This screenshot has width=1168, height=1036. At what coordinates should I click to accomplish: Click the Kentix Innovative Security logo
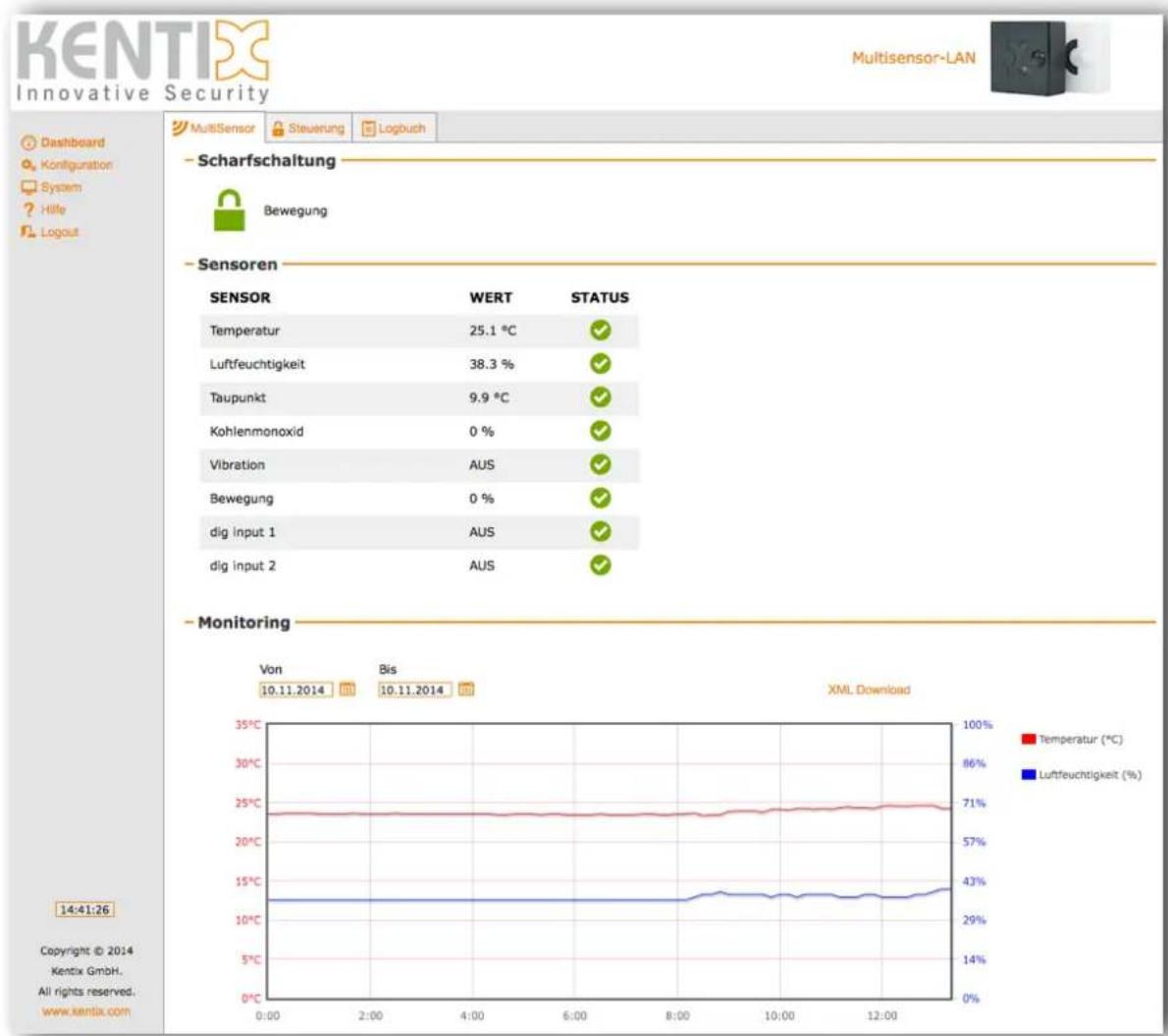point(143,60)
